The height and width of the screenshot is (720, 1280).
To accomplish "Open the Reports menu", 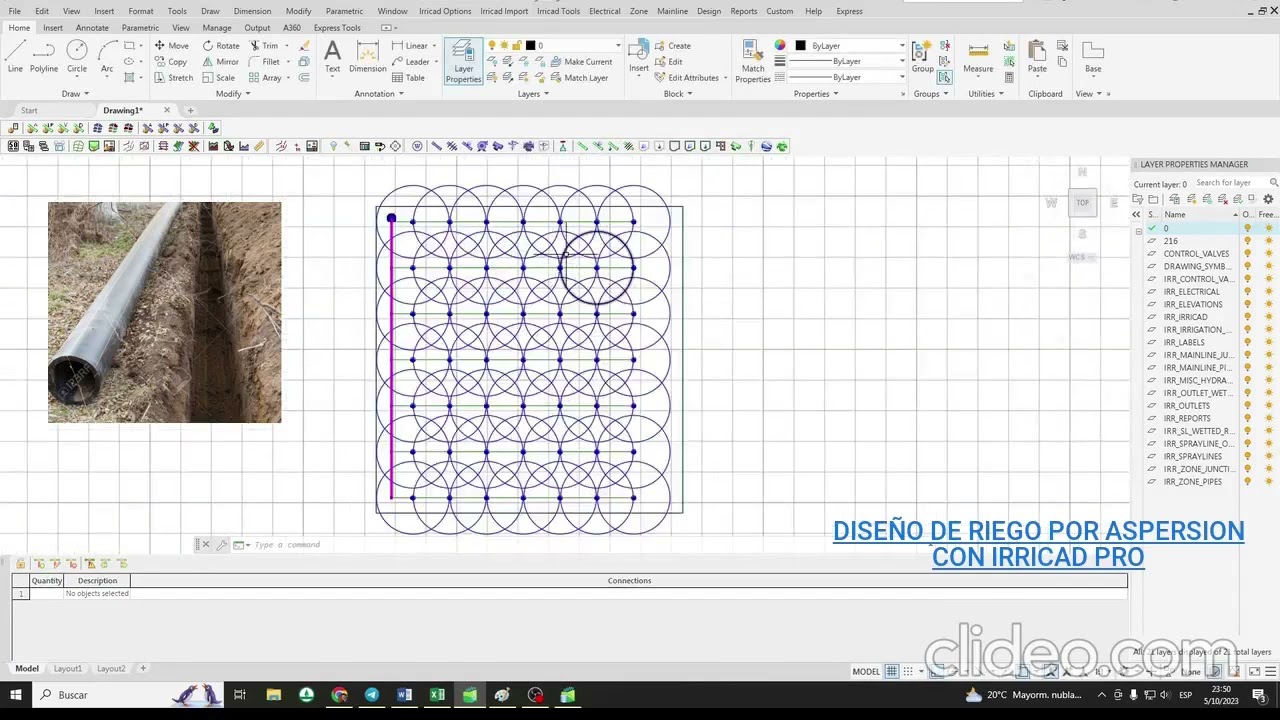I will tap(744, 11).
